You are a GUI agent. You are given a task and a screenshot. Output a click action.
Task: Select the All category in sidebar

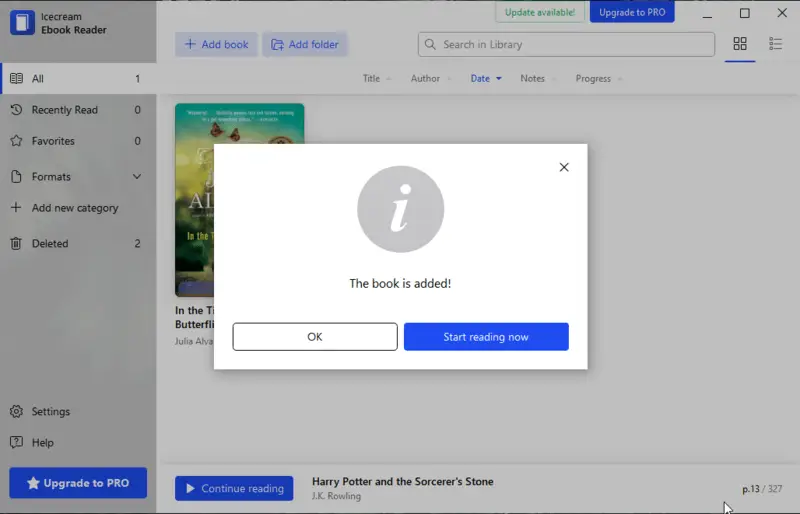click(x=78, y=79)
